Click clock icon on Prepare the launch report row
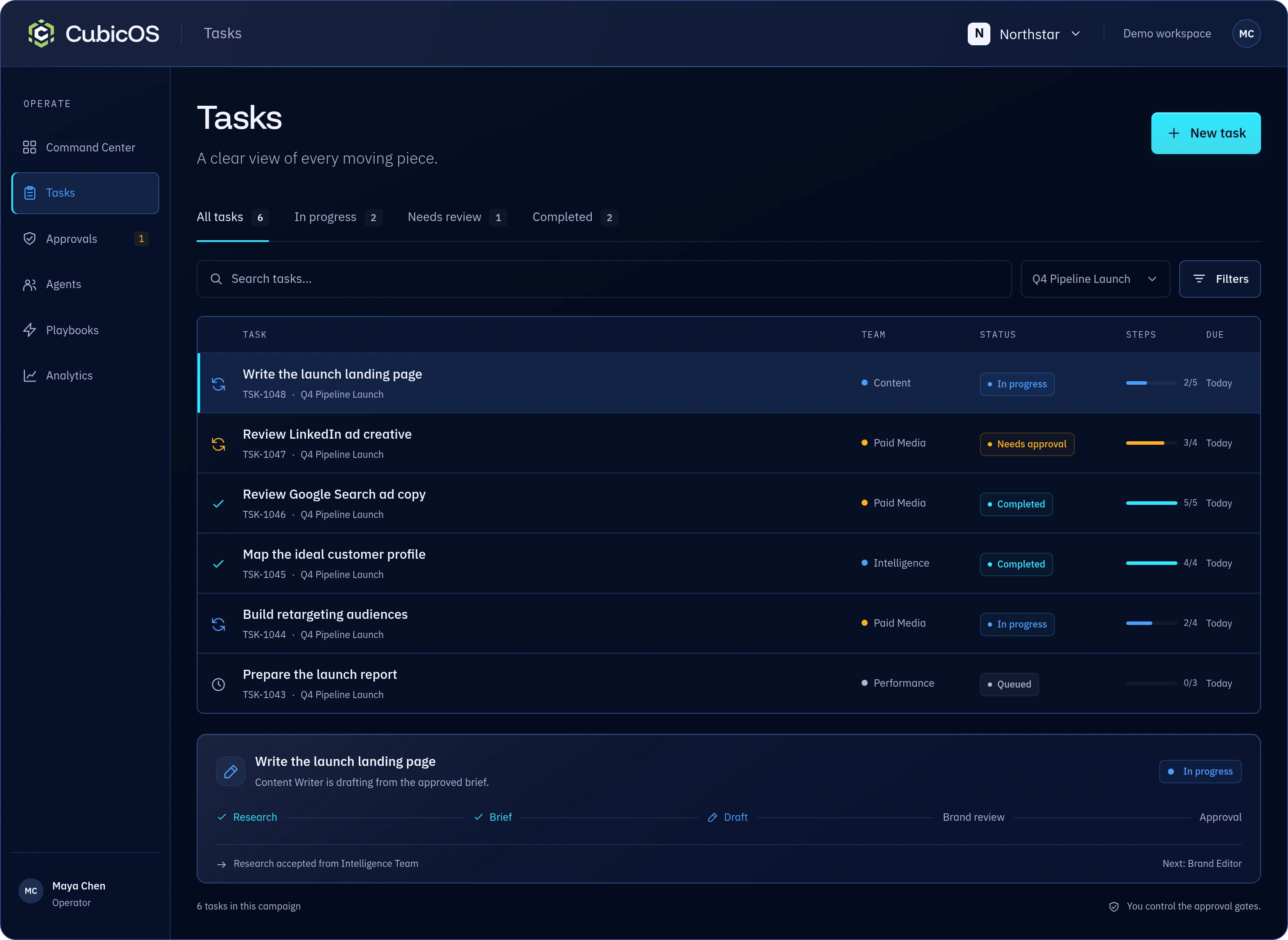Viewport: 1288px width, 940px height. point(218,685)
